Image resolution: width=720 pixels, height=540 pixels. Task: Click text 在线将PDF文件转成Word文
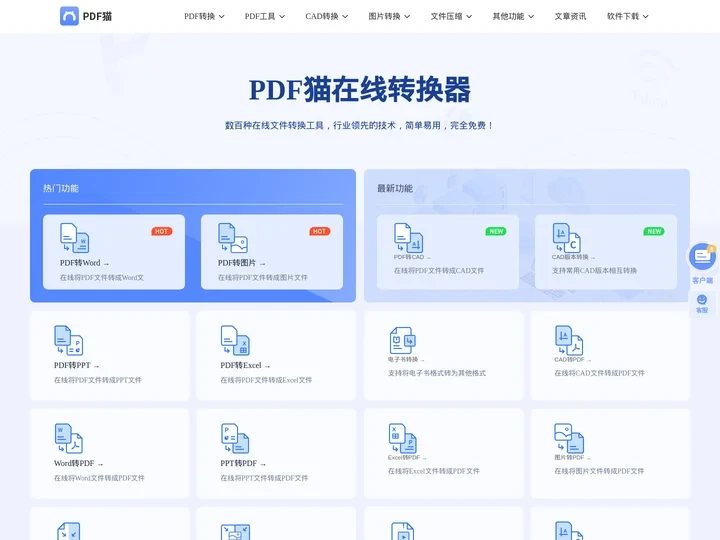[102, 277]
